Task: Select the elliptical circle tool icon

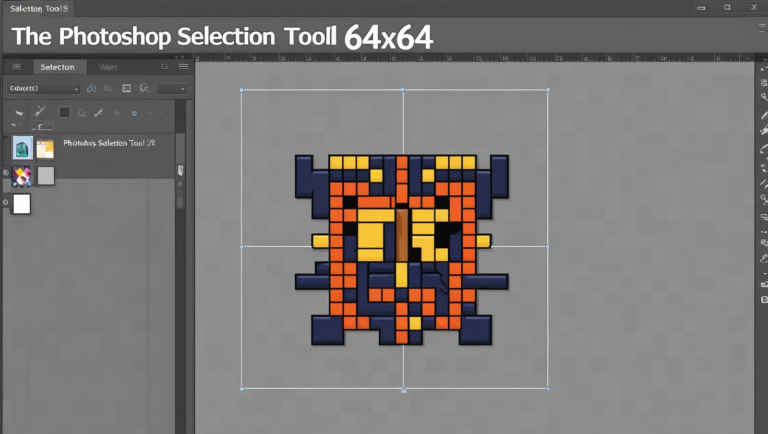Action: click(82, 113)
